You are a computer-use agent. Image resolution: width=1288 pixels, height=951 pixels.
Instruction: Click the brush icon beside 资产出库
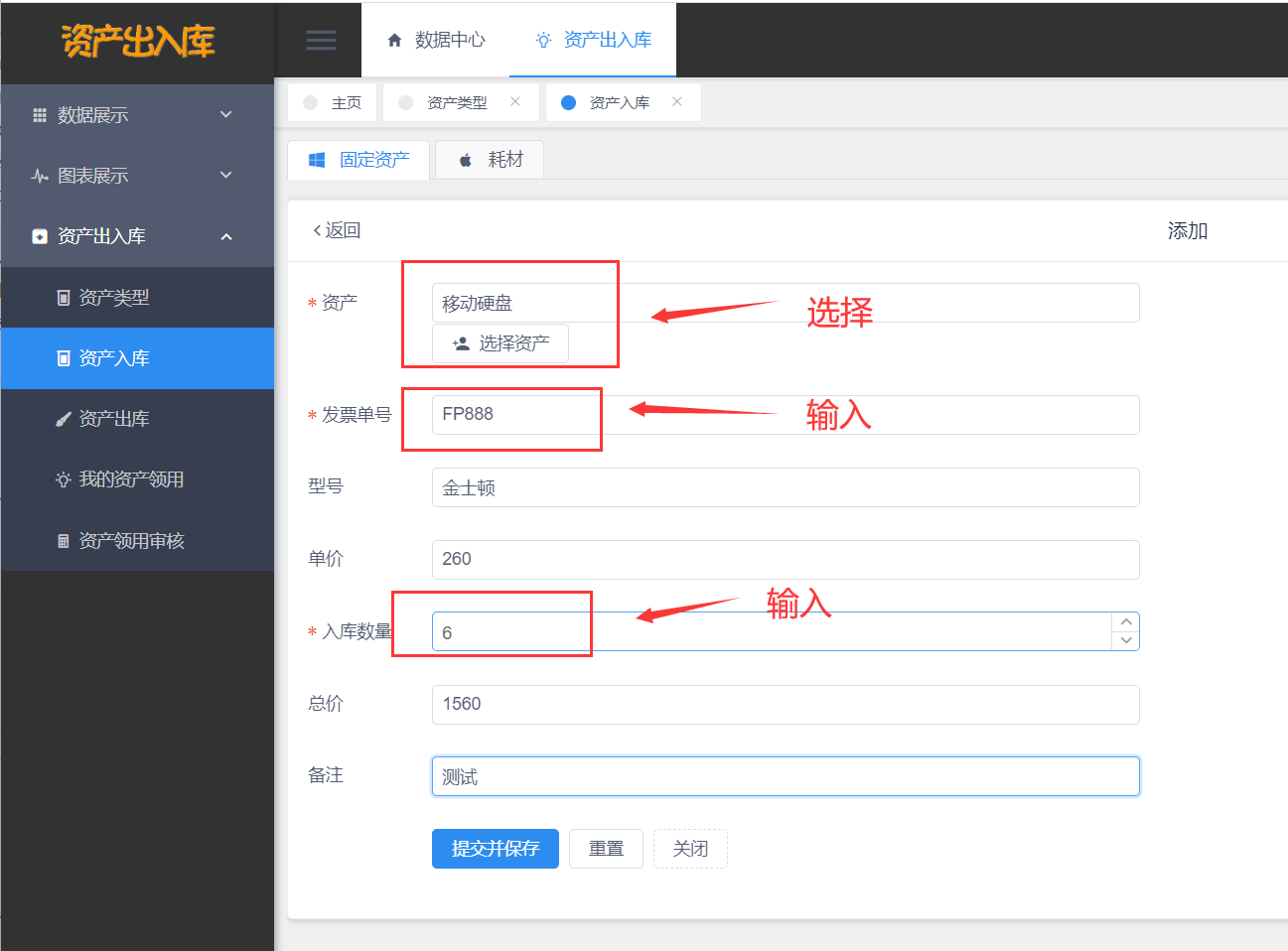[x=64, y=419]
